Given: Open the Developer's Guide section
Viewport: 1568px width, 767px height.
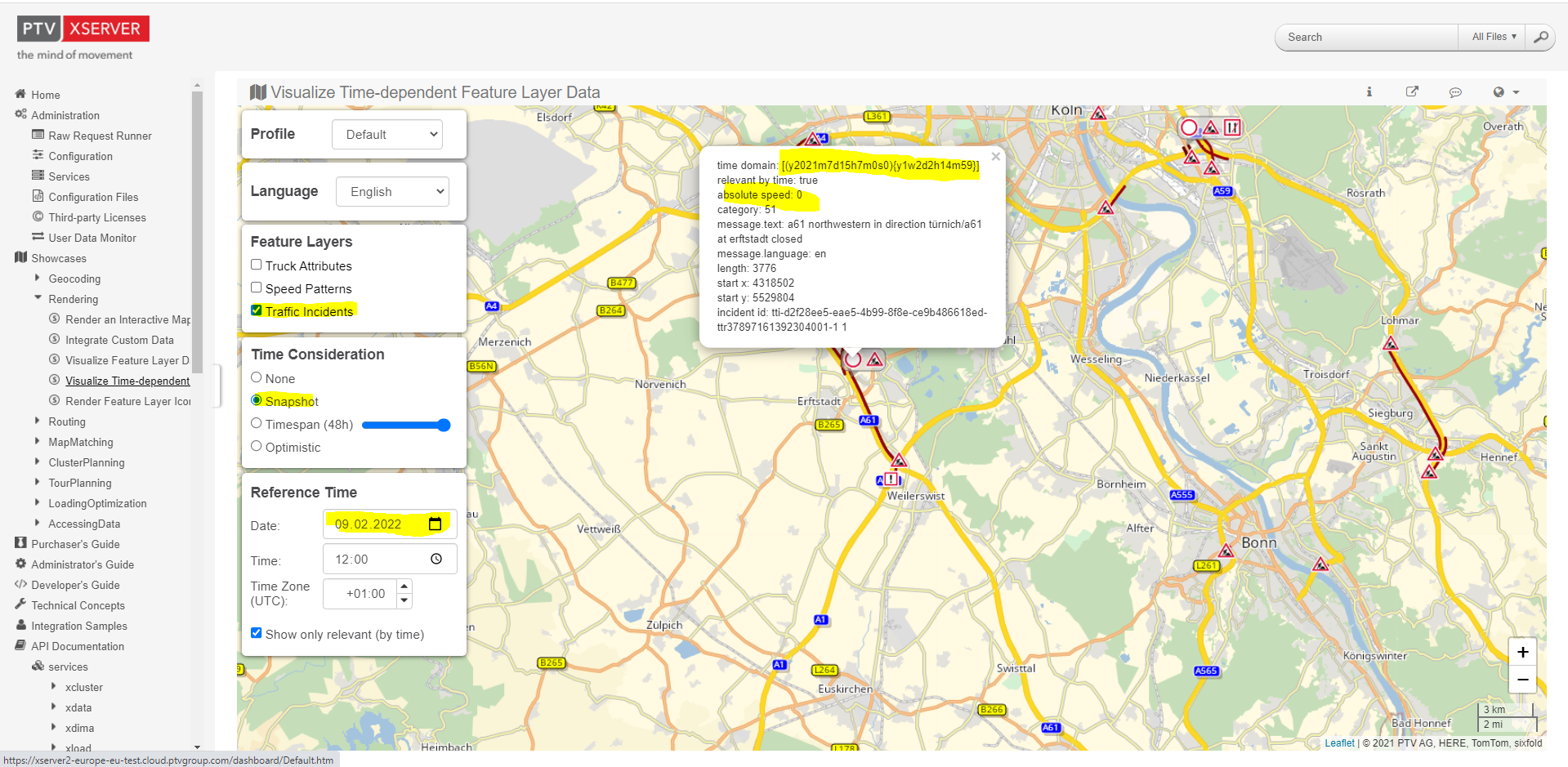Looking at the screenshot, I should click(x=75, y=585).
